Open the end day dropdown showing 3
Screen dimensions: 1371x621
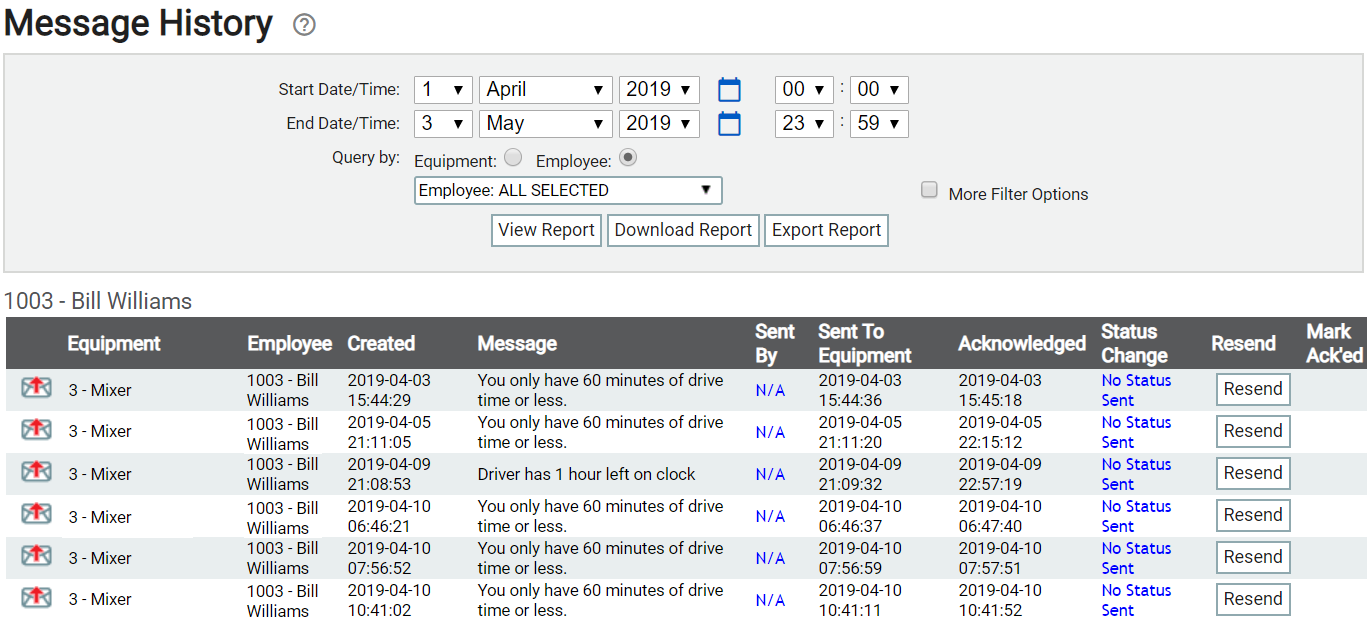[x=443, y=124]
